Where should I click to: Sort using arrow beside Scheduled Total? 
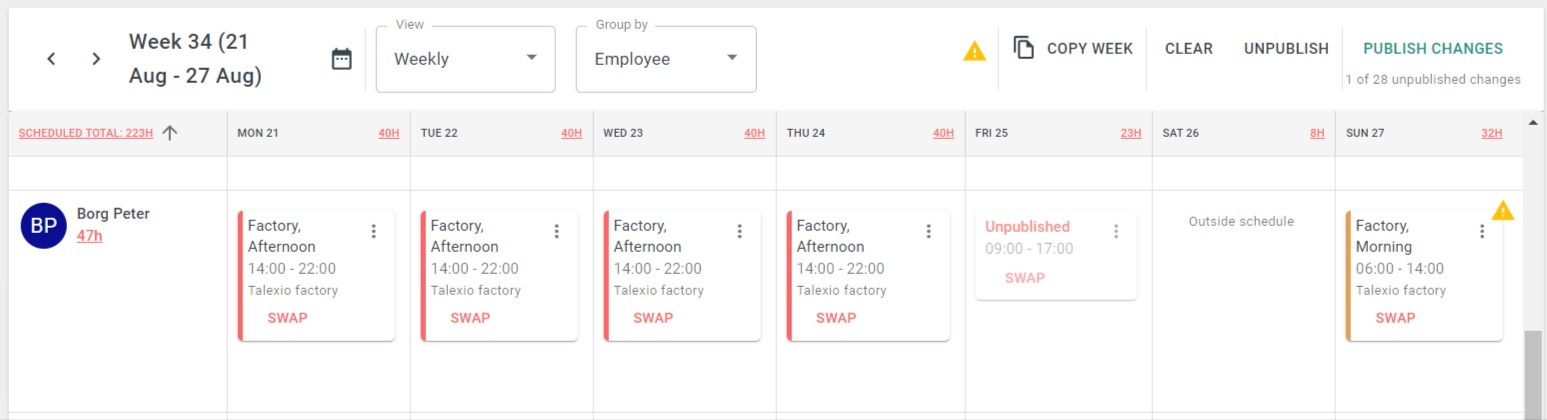coord(169,133)
